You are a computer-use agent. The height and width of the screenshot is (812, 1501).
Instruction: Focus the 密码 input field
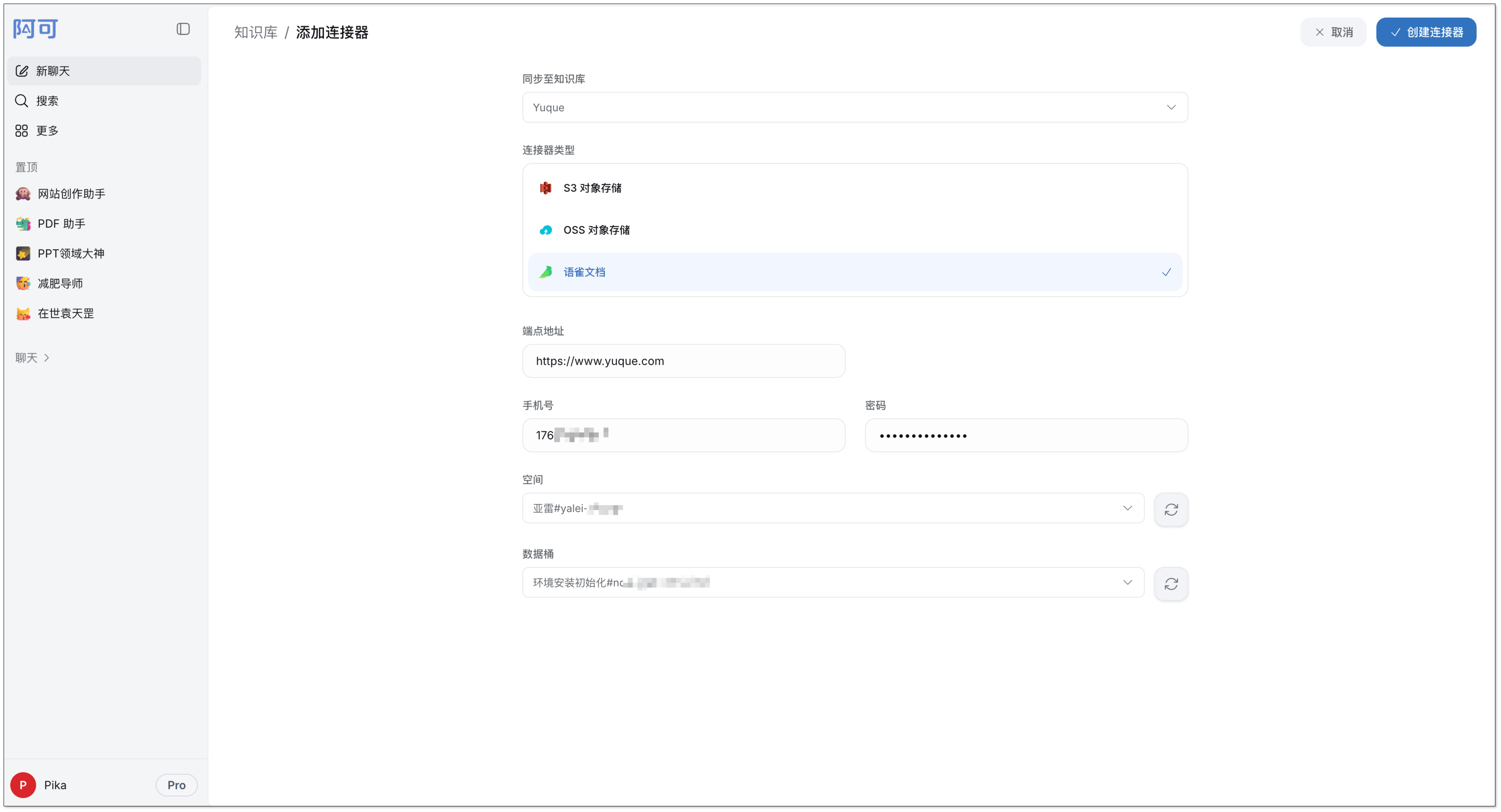coord(1026,435)
